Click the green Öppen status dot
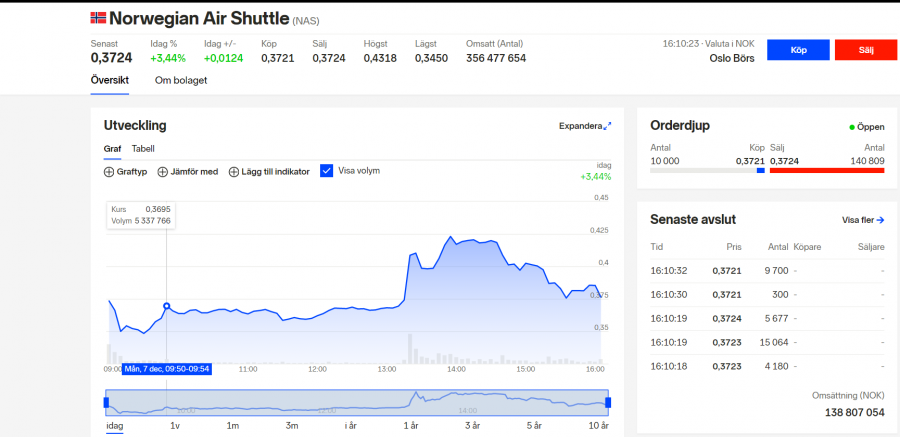Screen dimensions: 900x437 pyautogui.click(x=852, y=128)
